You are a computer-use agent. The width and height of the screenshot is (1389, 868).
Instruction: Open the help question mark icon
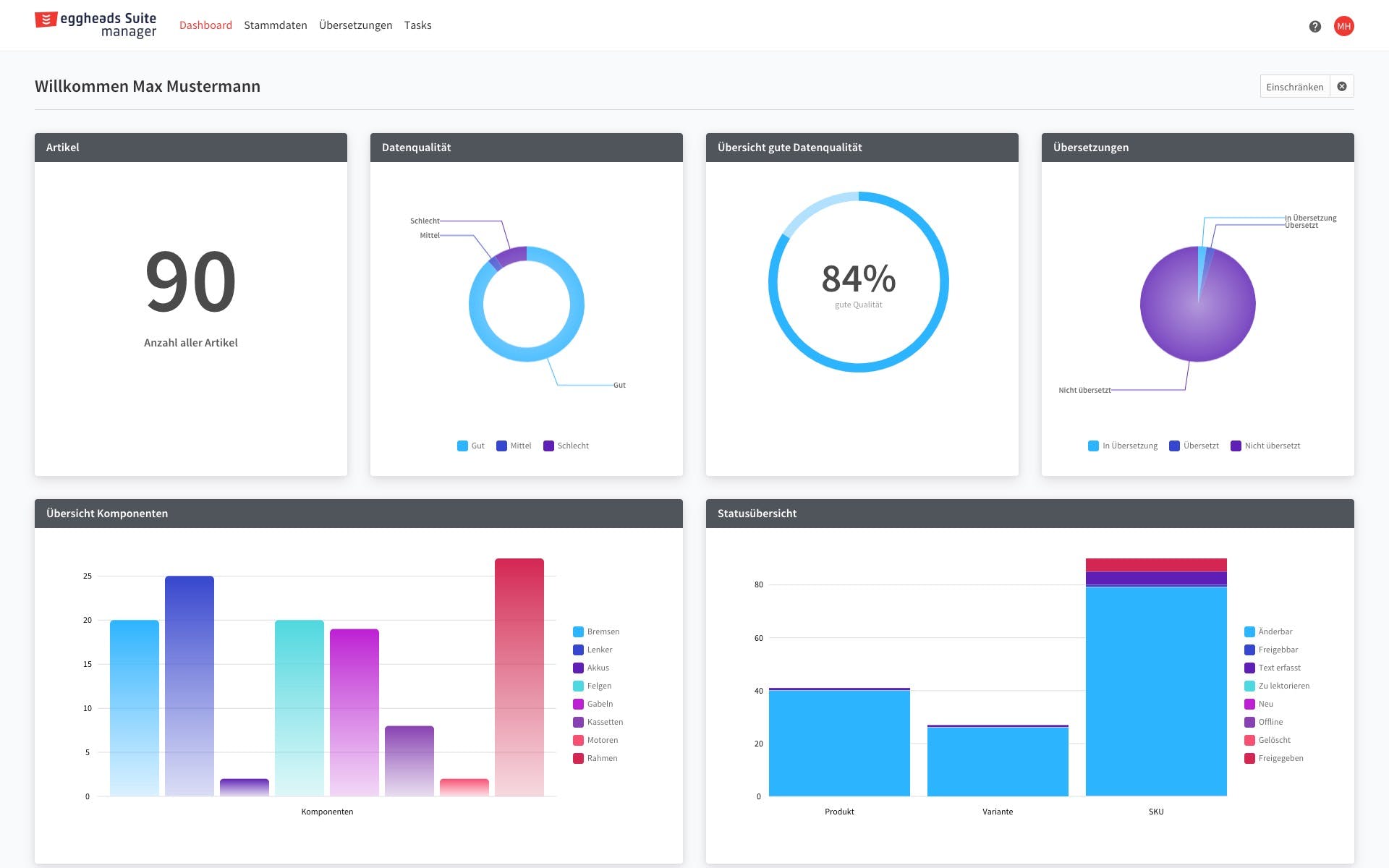(1314, 26)
